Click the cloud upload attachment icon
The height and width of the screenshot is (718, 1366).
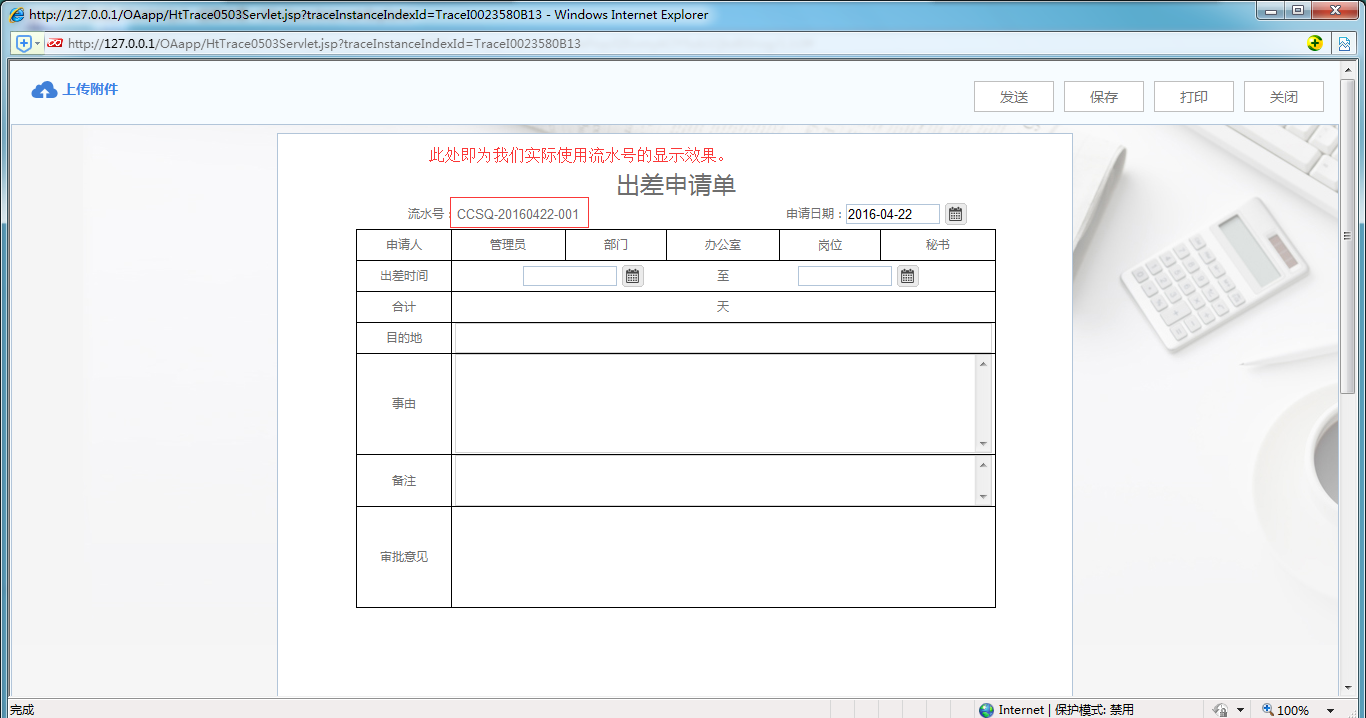click(x=44, y=90)
